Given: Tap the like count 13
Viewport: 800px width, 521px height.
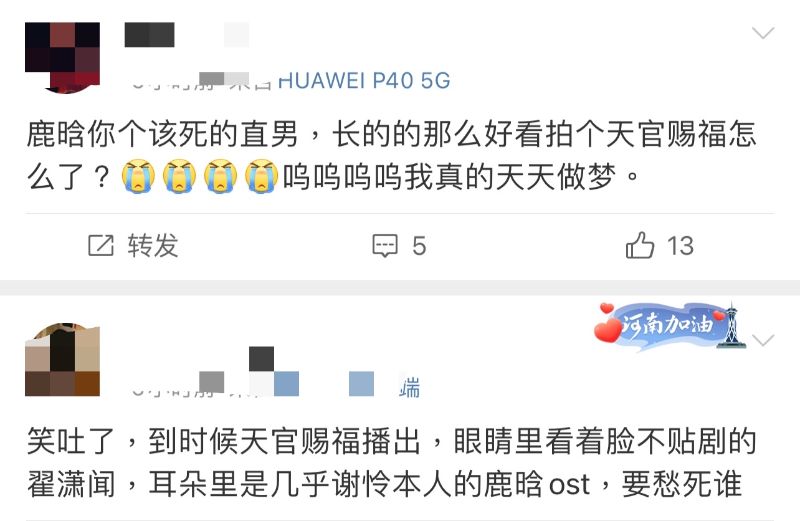Looking at the screenshot, I should 680,246.
